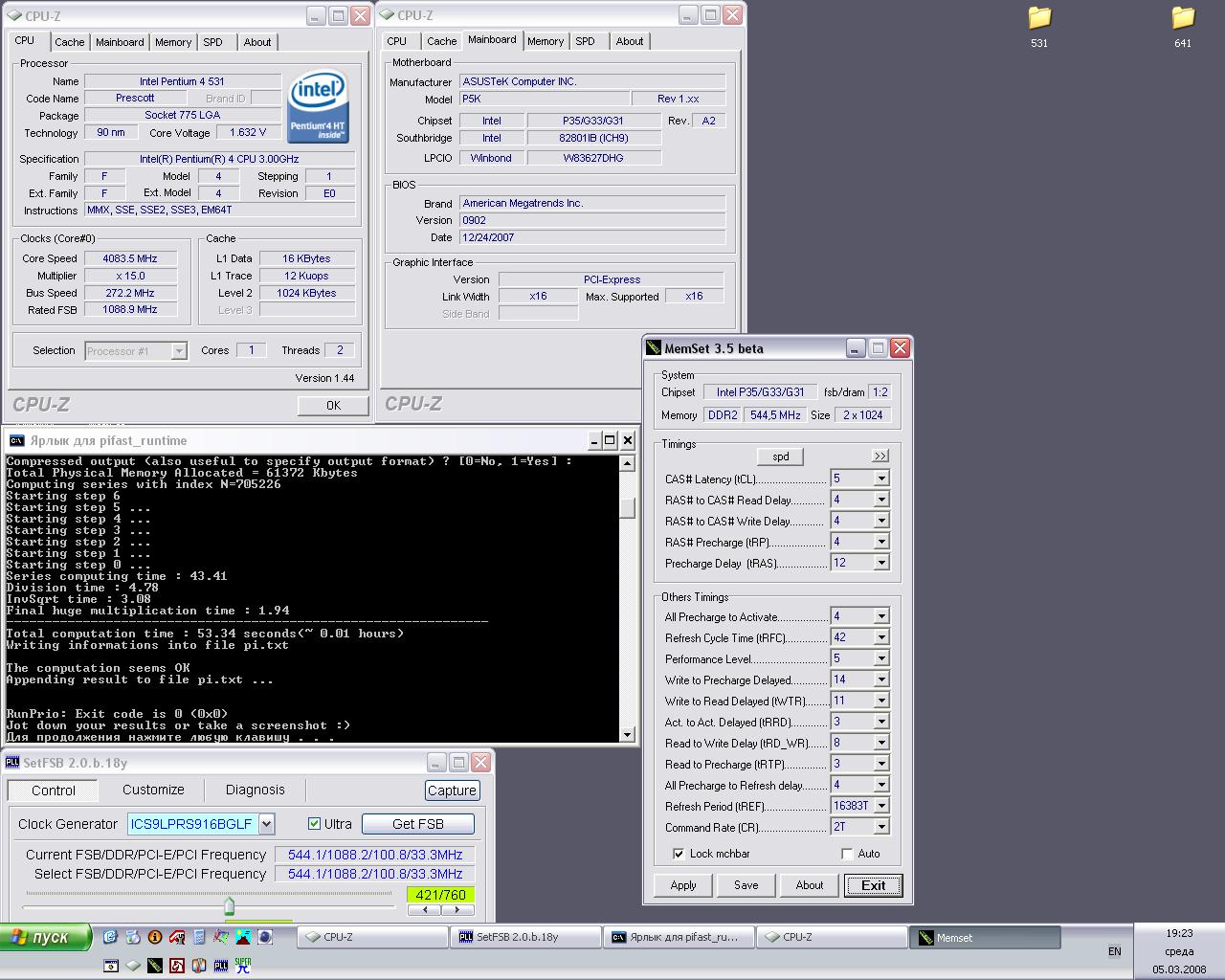Screen dimensions: 1225x980
Task: Click the Get FSB button
Action: point(417,824)
